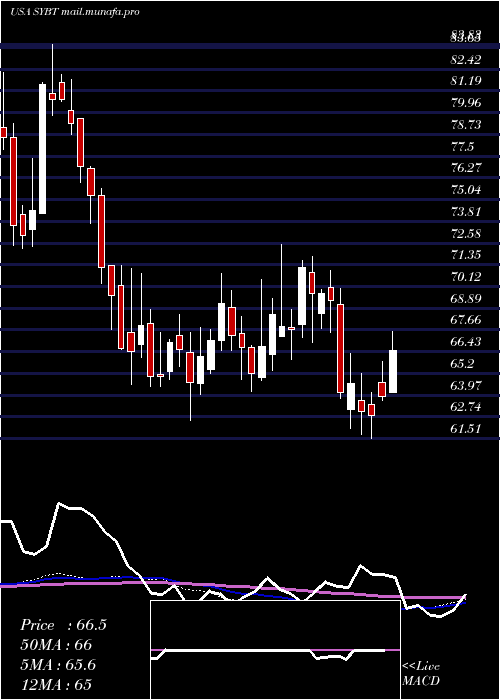
Task: Click the 71.35 price level label
Action: [x=466, y=255]
